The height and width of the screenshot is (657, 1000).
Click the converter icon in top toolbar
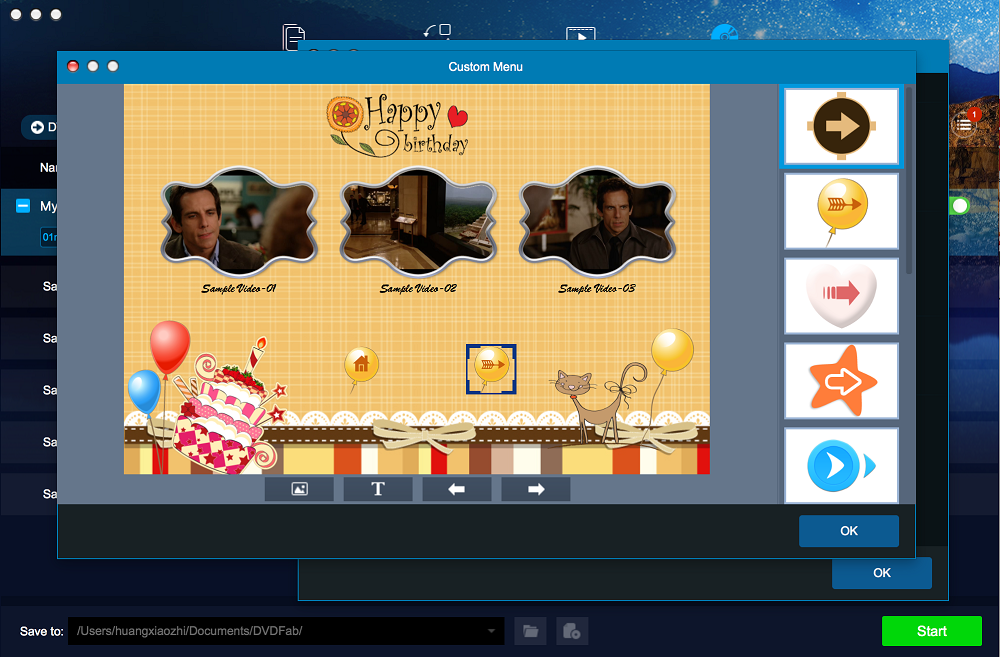click(438, 32)
